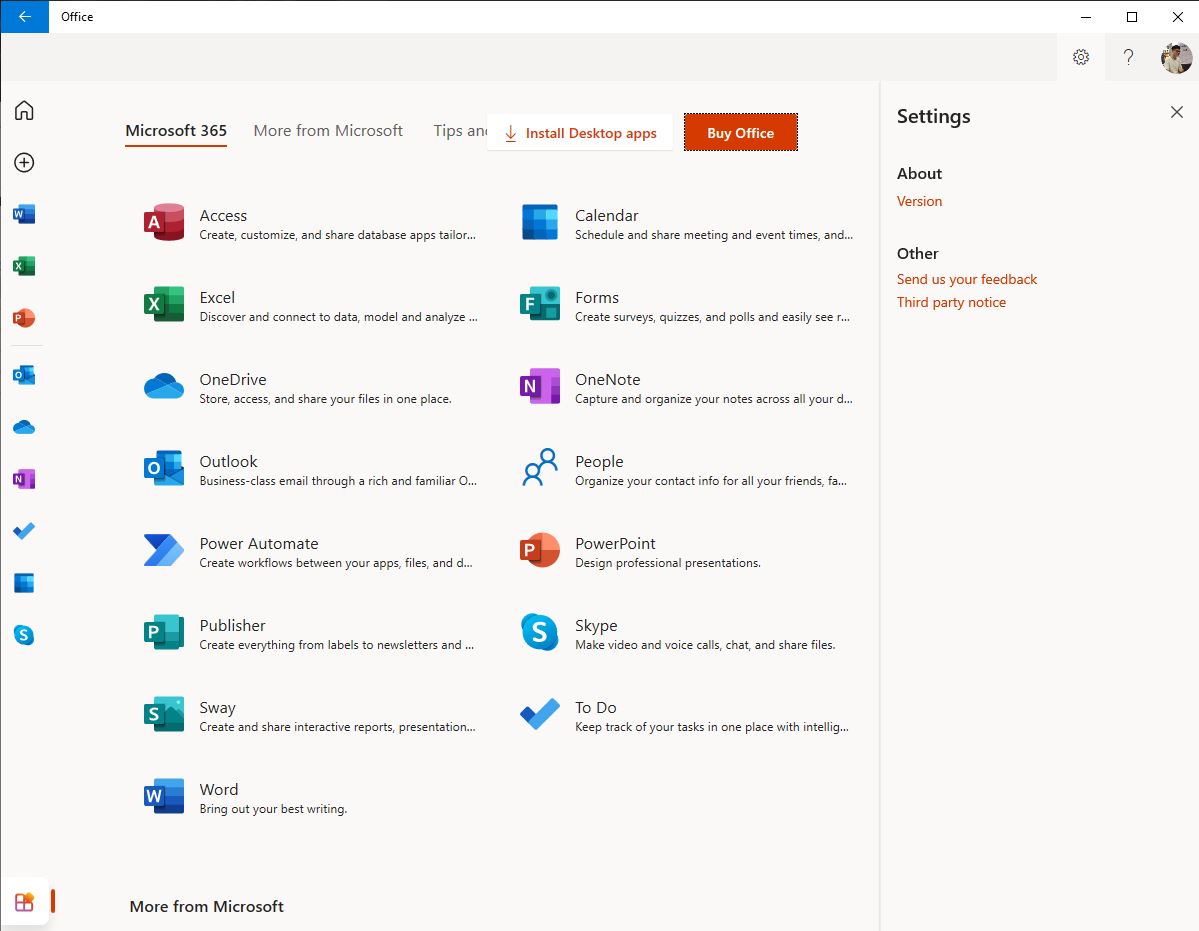Switch to the Microsoft 365 tab
The width and height of the screenshot is (1199, 931).
tap(175, 130)
